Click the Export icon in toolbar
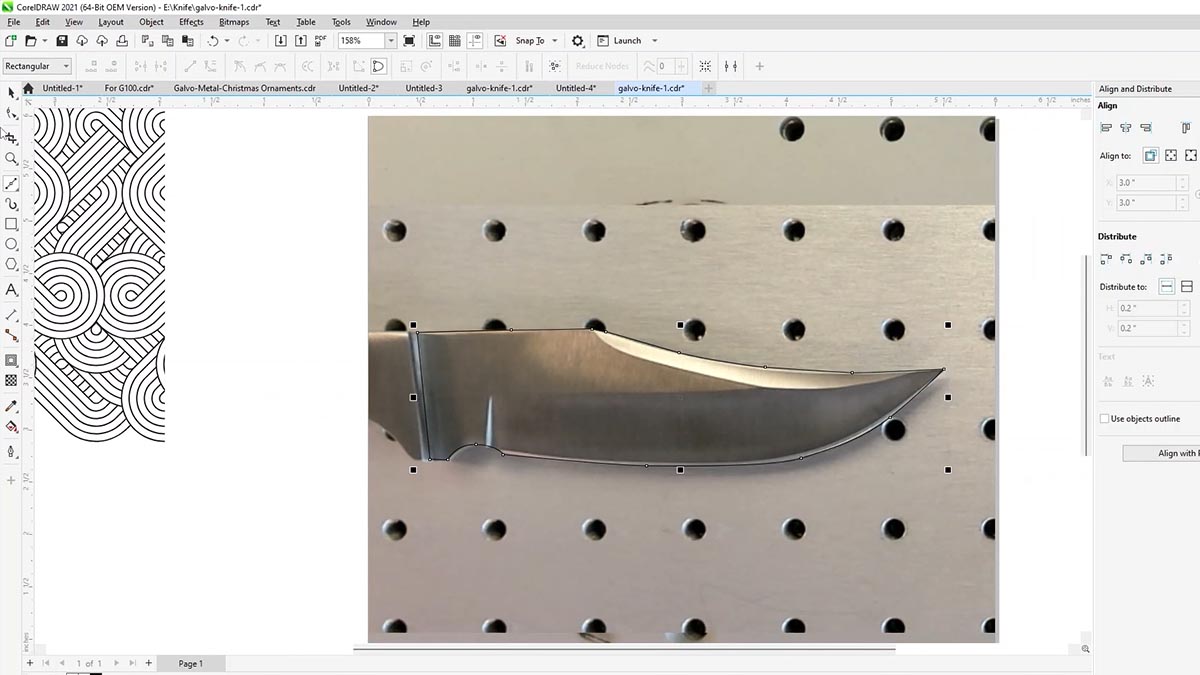The width and height of the screenshot is (1200, 675). [300, 41]
